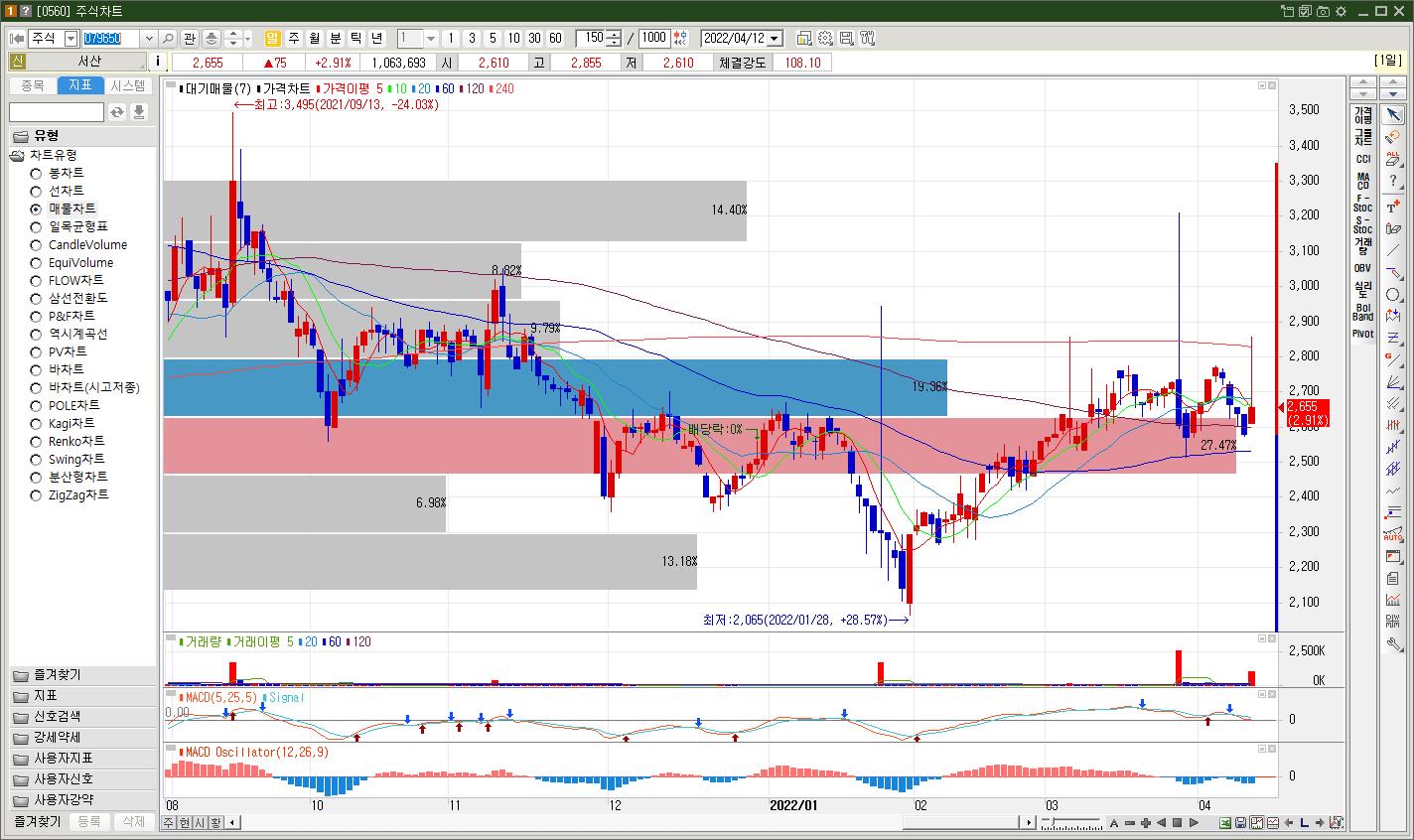Select the circle/ellipse drawing tool

coord(1394,295)
